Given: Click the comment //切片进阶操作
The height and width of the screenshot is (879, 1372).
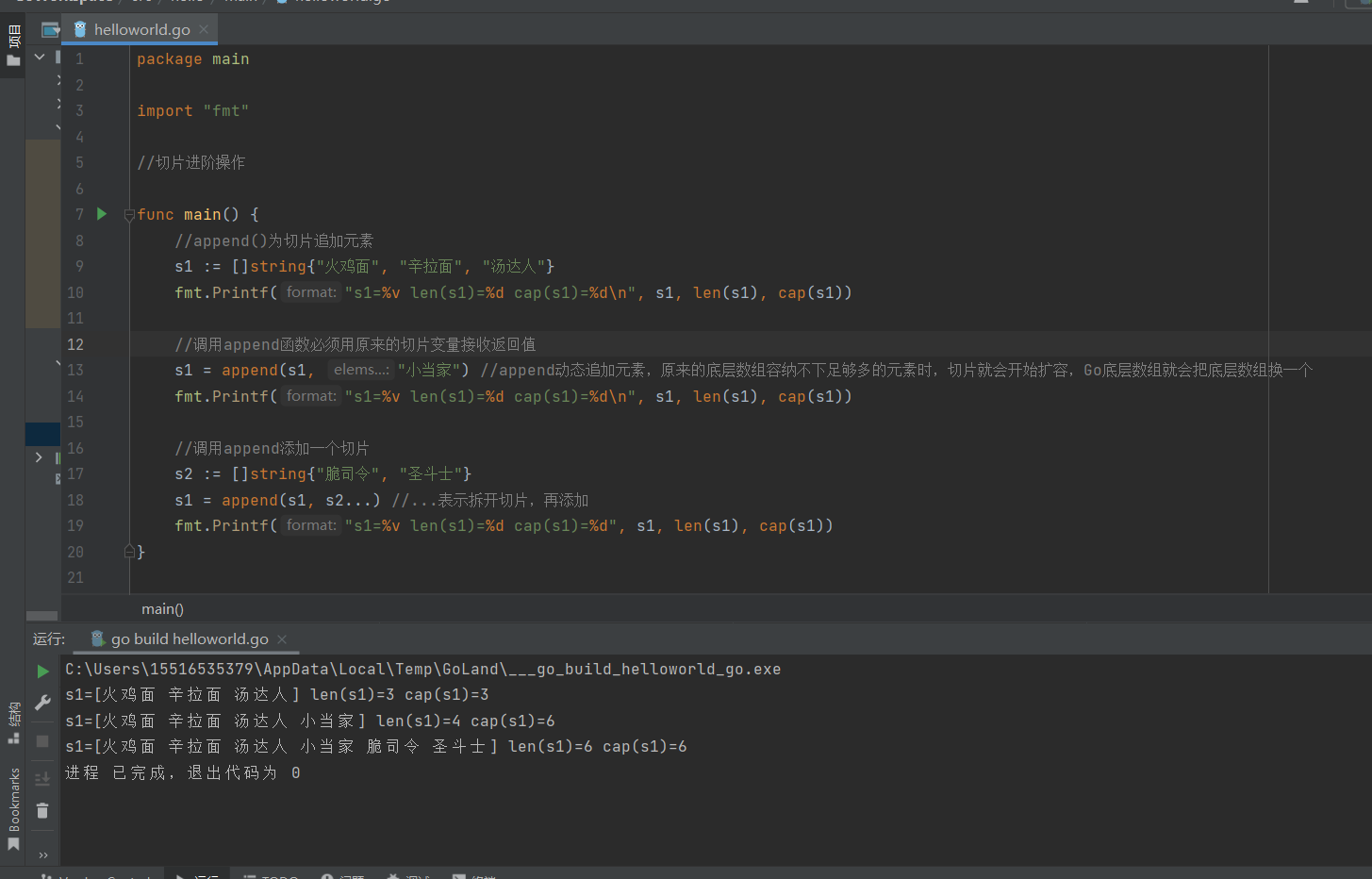Looking at the screenshot, I should (191, 162).
